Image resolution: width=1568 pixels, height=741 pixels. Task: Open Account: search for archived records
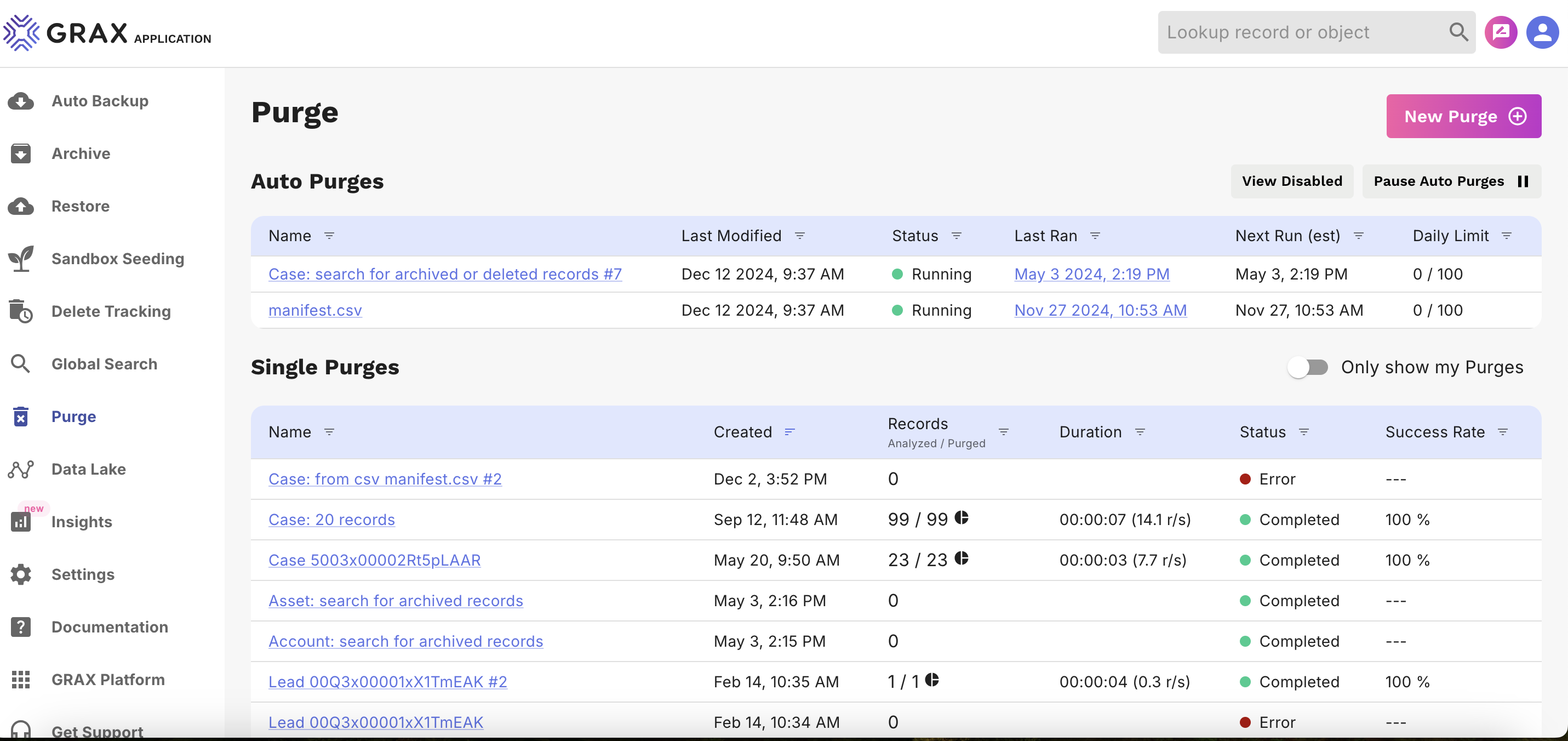pos(406,641)
